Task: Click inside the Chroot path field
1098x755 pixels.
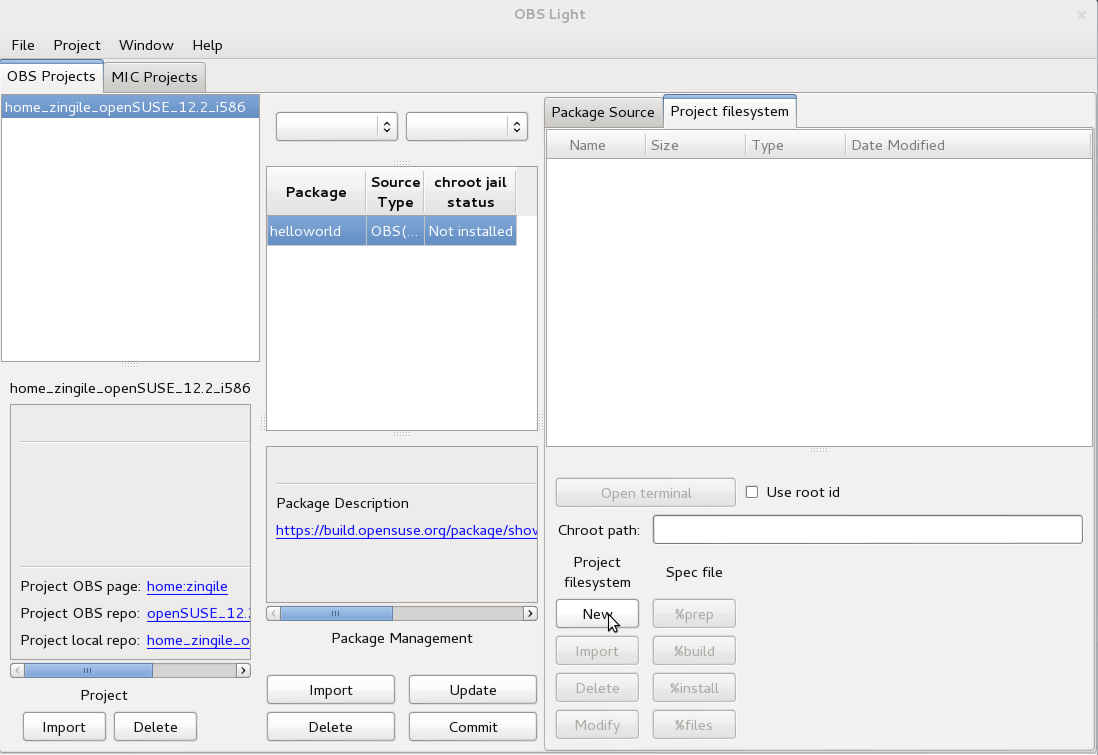Action: pos(866,529)
